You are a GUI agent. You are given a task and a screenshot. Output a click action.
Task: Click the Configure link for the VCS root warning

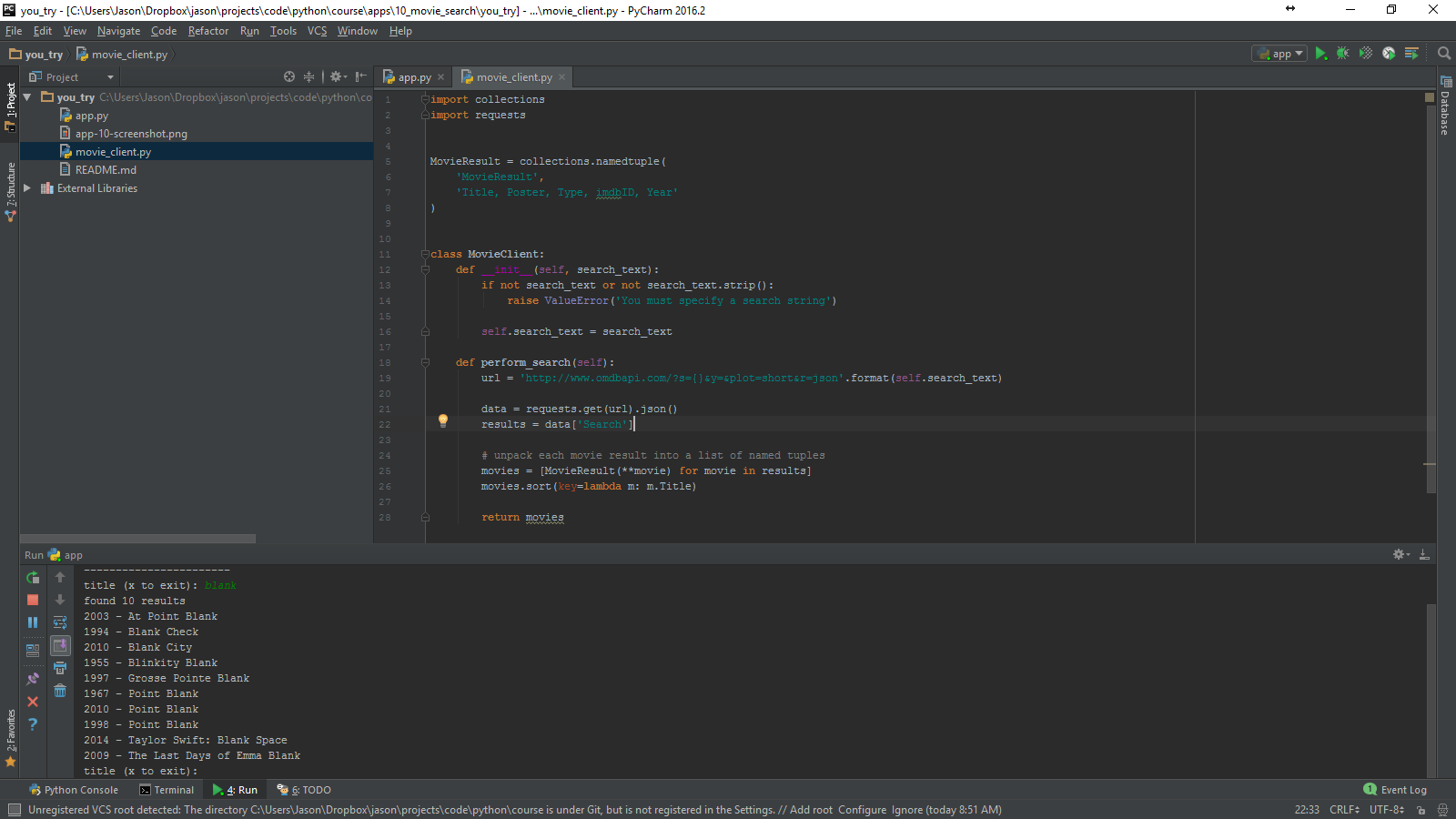pos(863,809)
